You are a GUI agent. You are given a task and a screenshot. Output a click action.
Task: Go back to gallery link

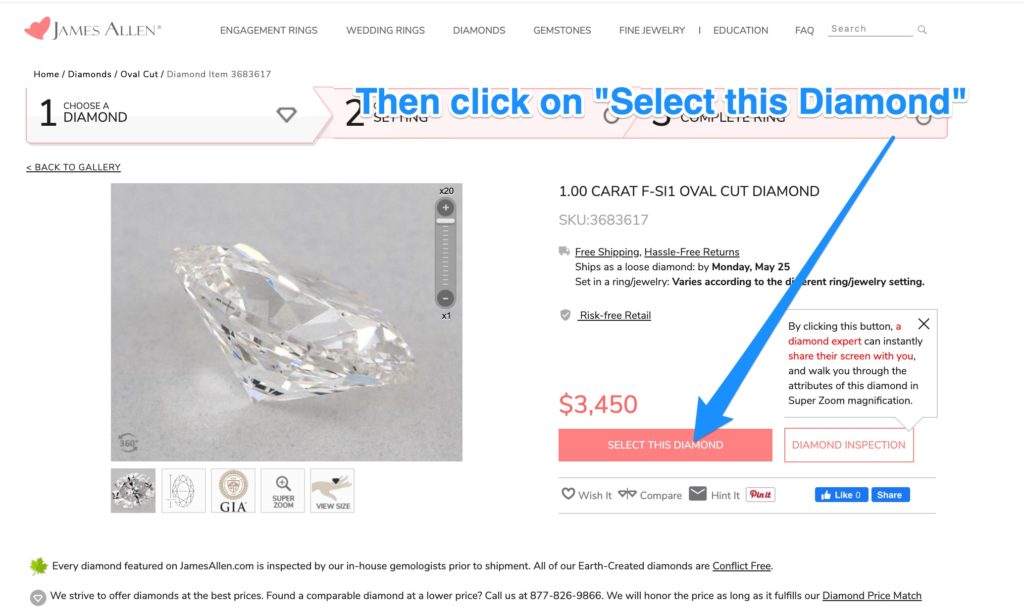coord(73,167)
